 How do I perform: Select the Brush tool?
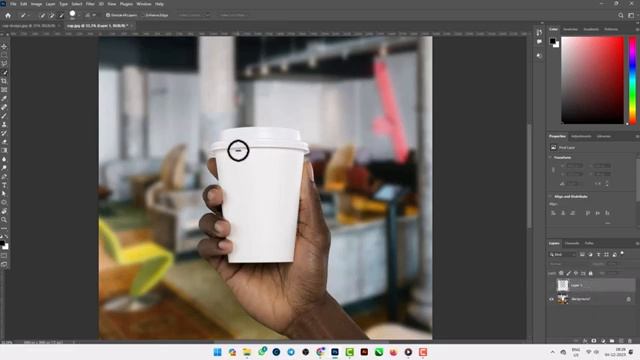tap(4, 116)
